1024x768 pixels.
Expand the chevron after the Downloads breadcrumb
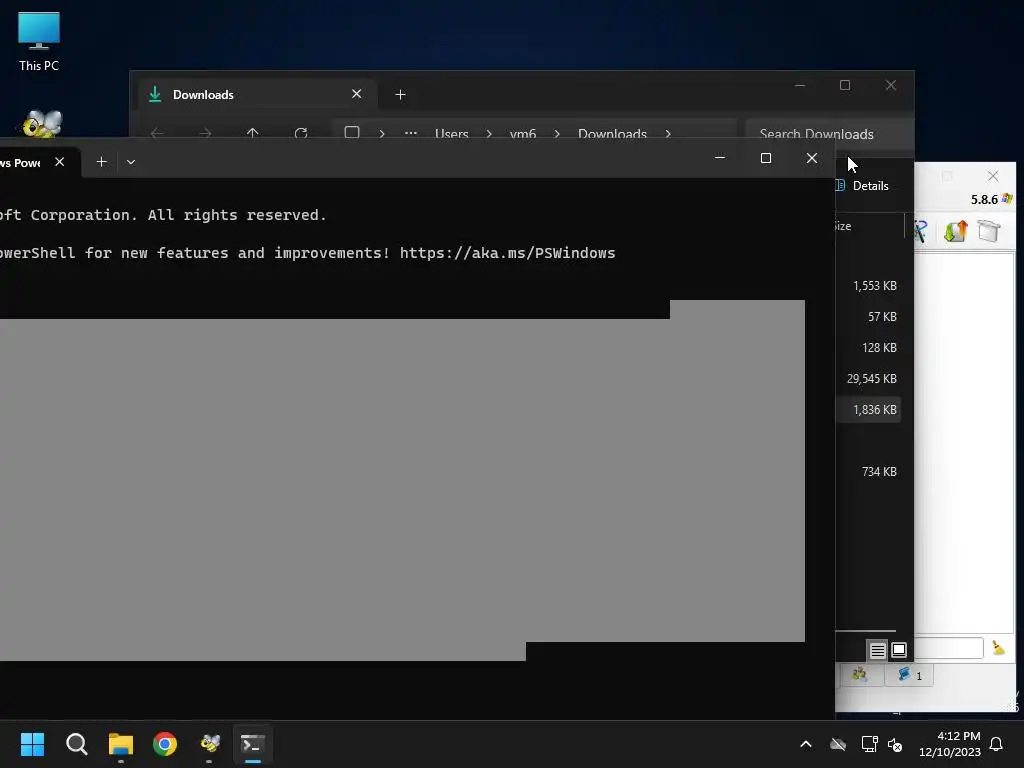pos(667,134)
